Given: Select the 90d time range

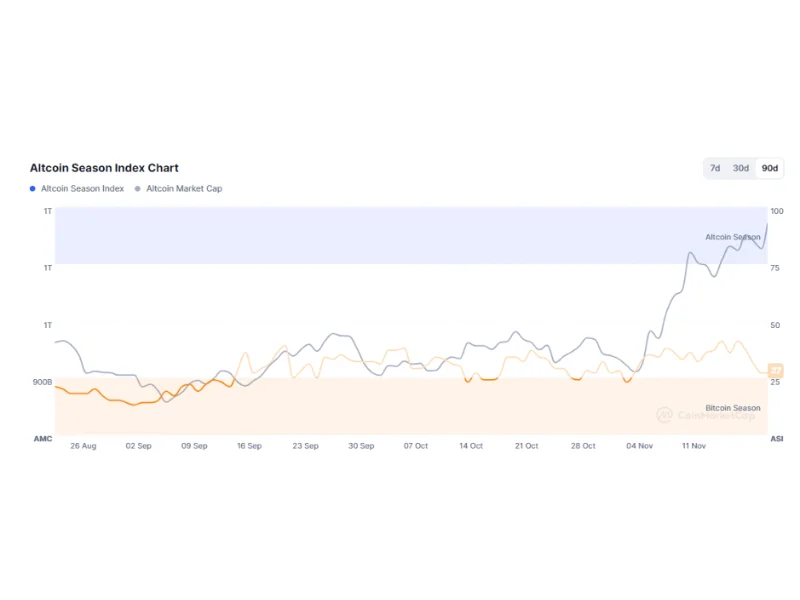Looking at the screenshot, I should tap(769, 168).
